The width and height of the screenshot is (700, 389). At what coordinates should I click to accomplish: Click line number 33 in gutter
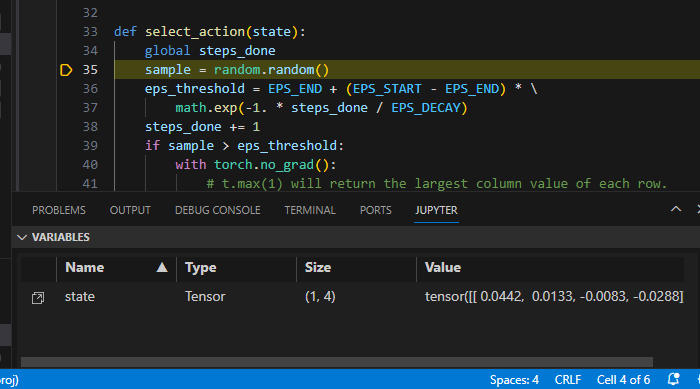click(x=90, y=32)
